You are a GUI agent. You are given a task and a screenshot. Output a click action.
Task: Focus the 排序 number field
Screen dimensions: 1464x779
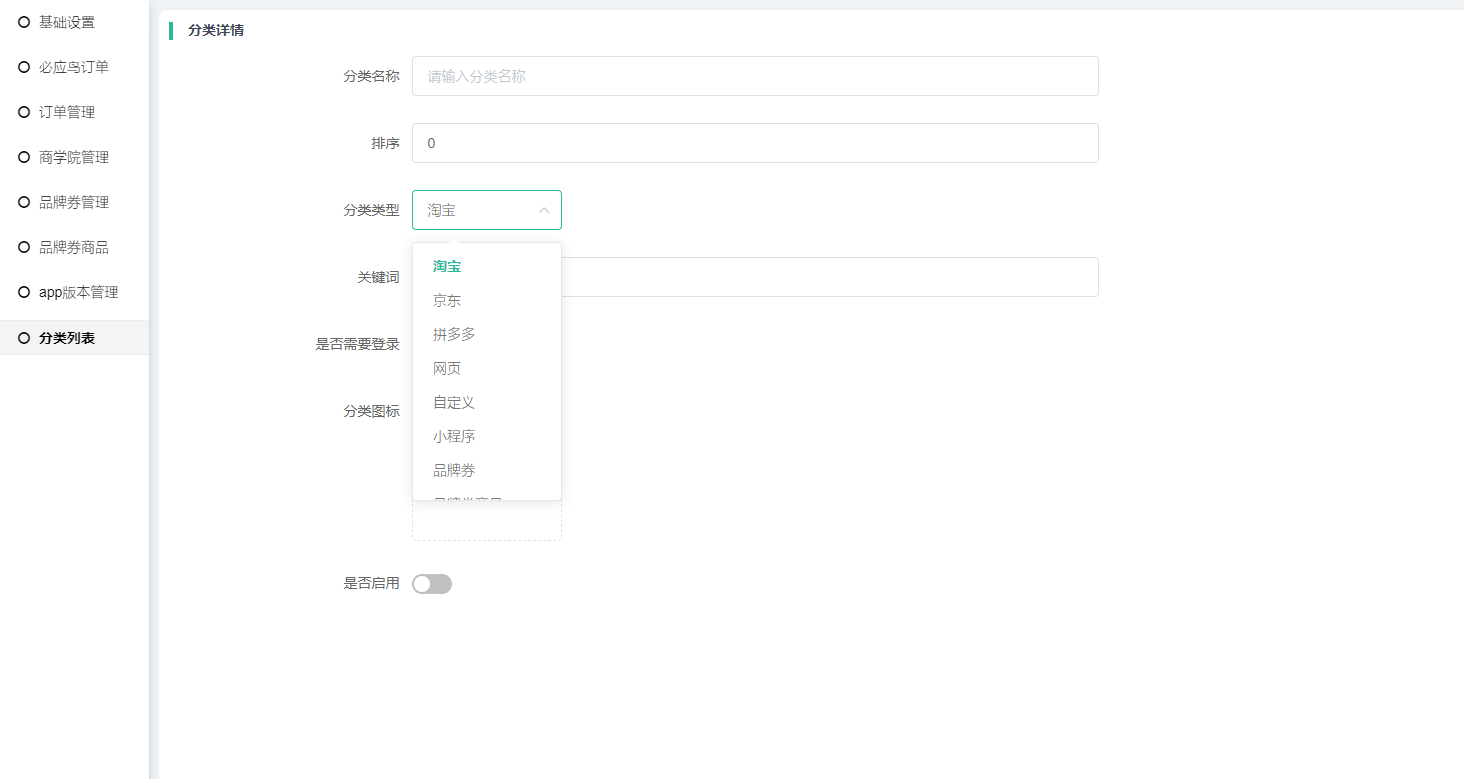[755, 143]
